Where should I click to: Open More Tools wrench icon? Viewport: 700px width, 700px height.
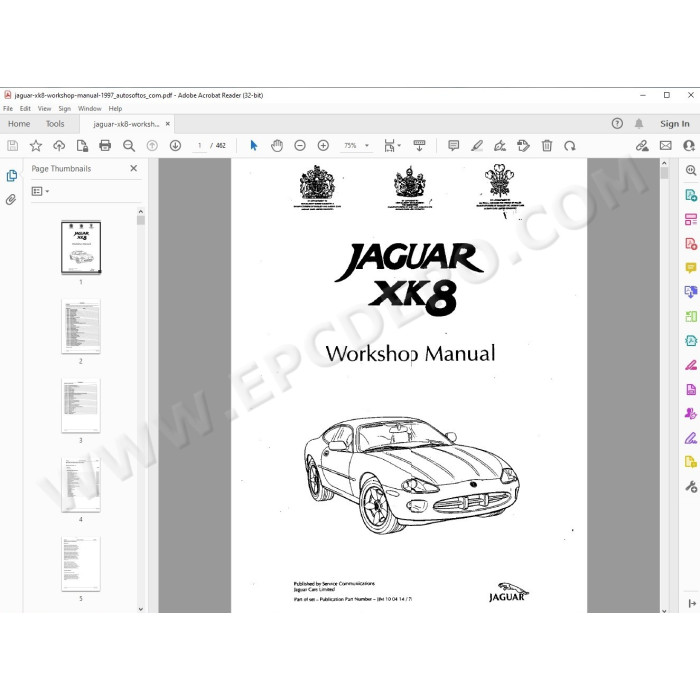click(x=691, y=486)
